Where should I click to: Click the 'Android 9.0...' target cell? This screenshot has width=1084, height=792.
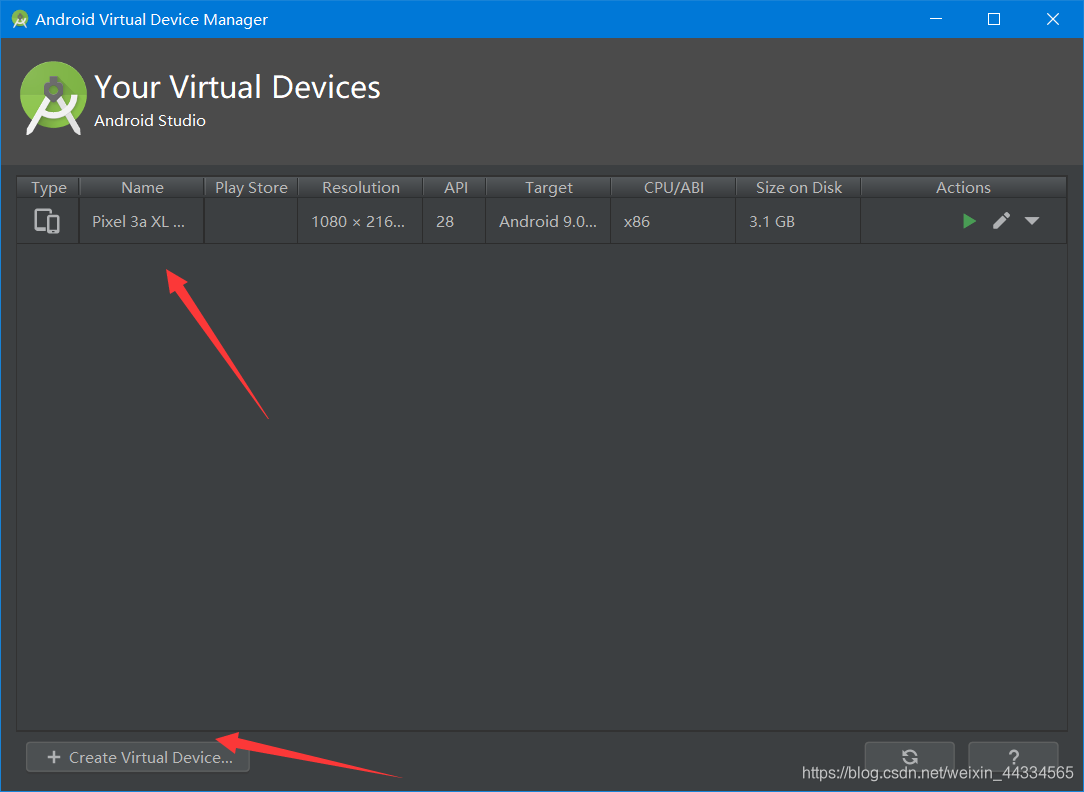coord(548,221)
